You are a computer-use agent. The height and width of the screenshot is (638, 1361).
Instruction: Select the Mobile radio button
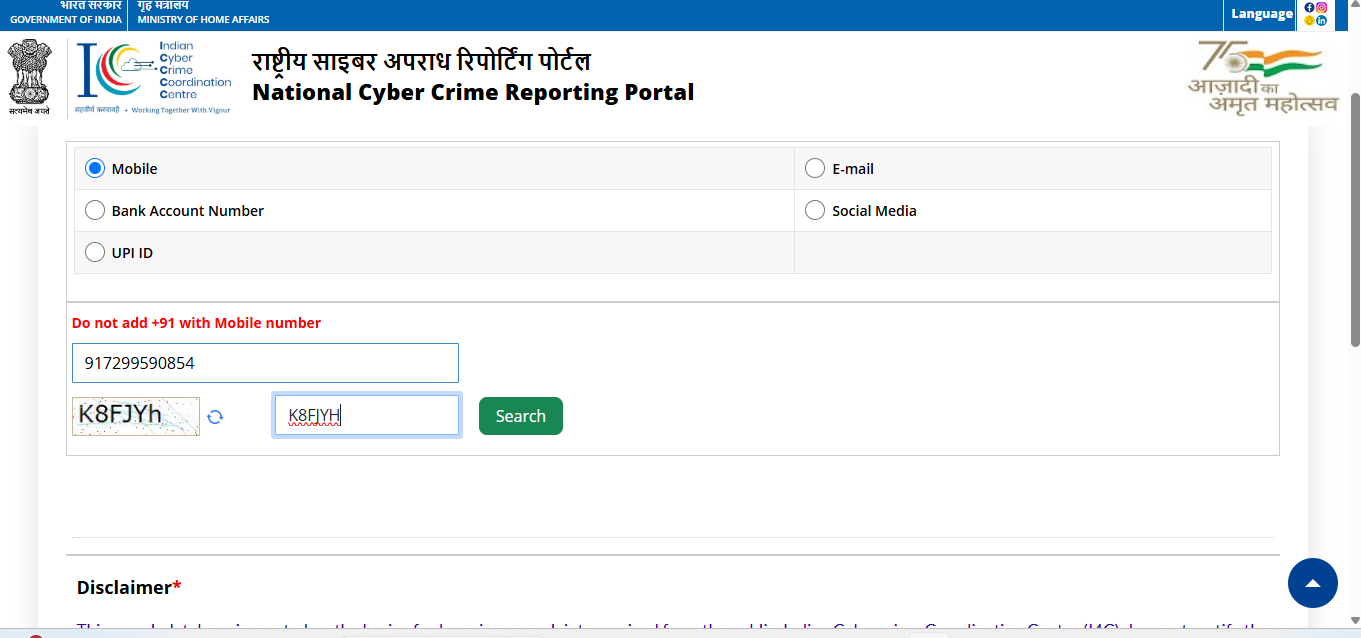click(x=95, y=169)
